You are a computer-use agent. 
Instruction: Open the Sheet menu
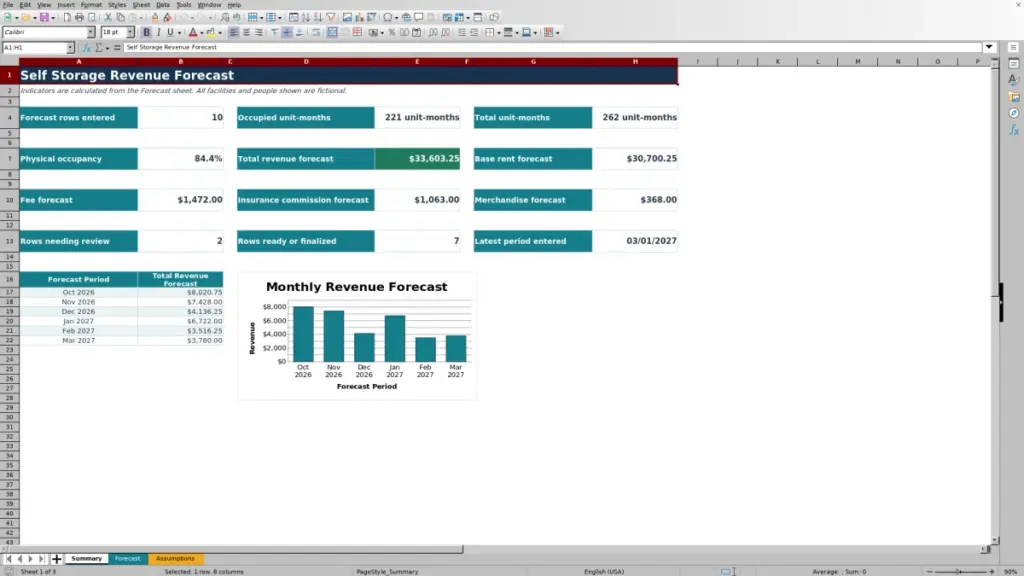point(141,5)
